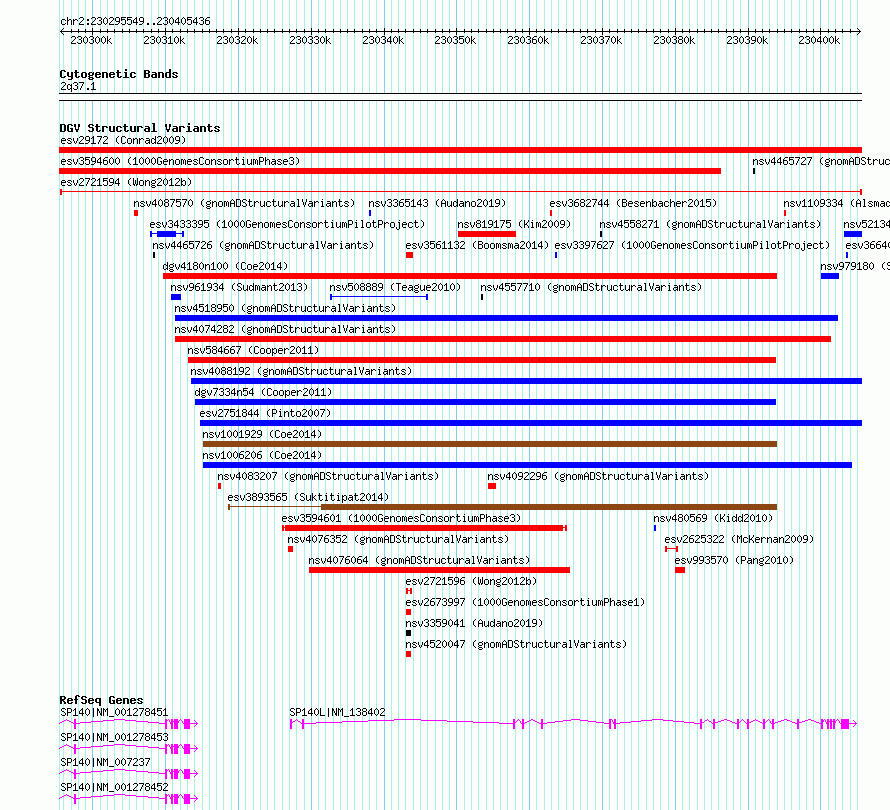Open esv2721596 (Wong2012b) label
Image resolution: width=890 pixels, height=810 pixels.
(471, 581)
